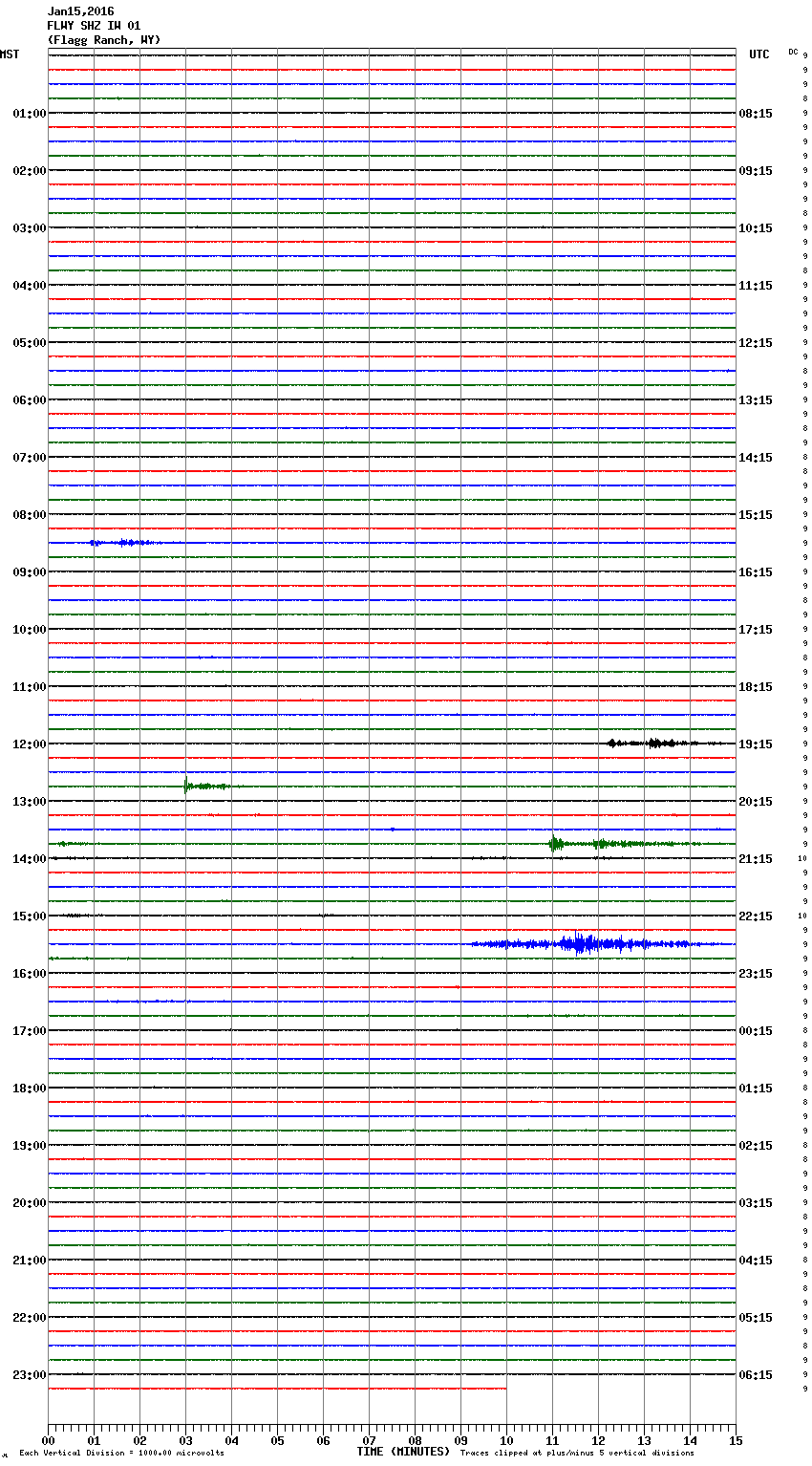Click the minute 00 tick label on bottom axis
This screenshot has width=812, height=1466.
[48, 1440]
